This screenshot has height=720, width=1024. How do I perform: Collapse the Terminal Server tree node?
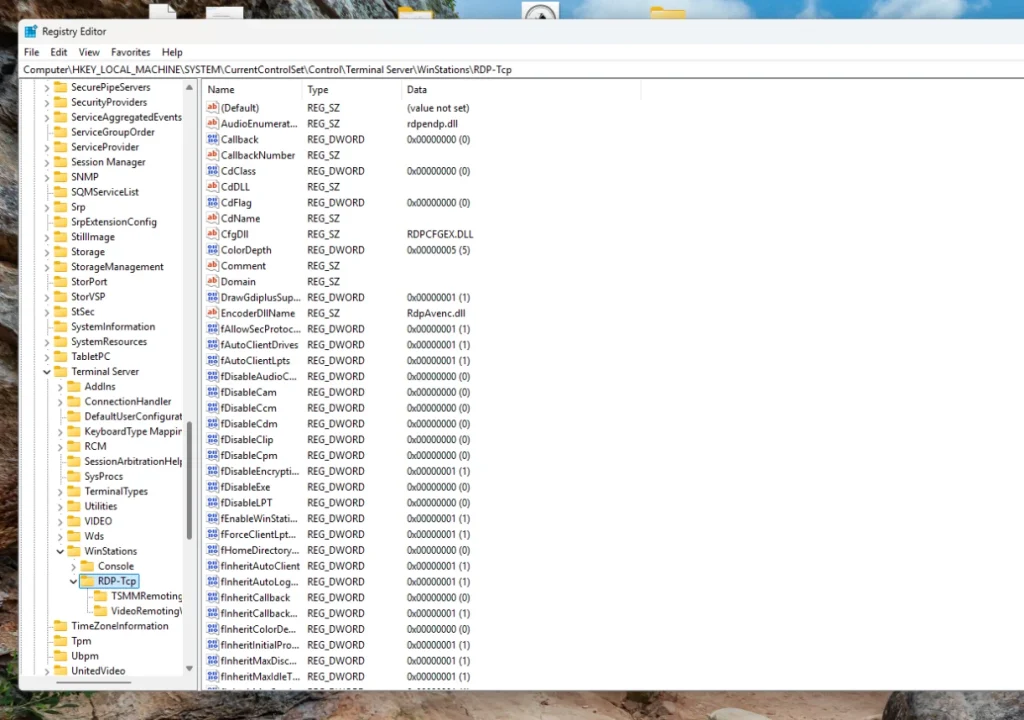coord(47,372)
